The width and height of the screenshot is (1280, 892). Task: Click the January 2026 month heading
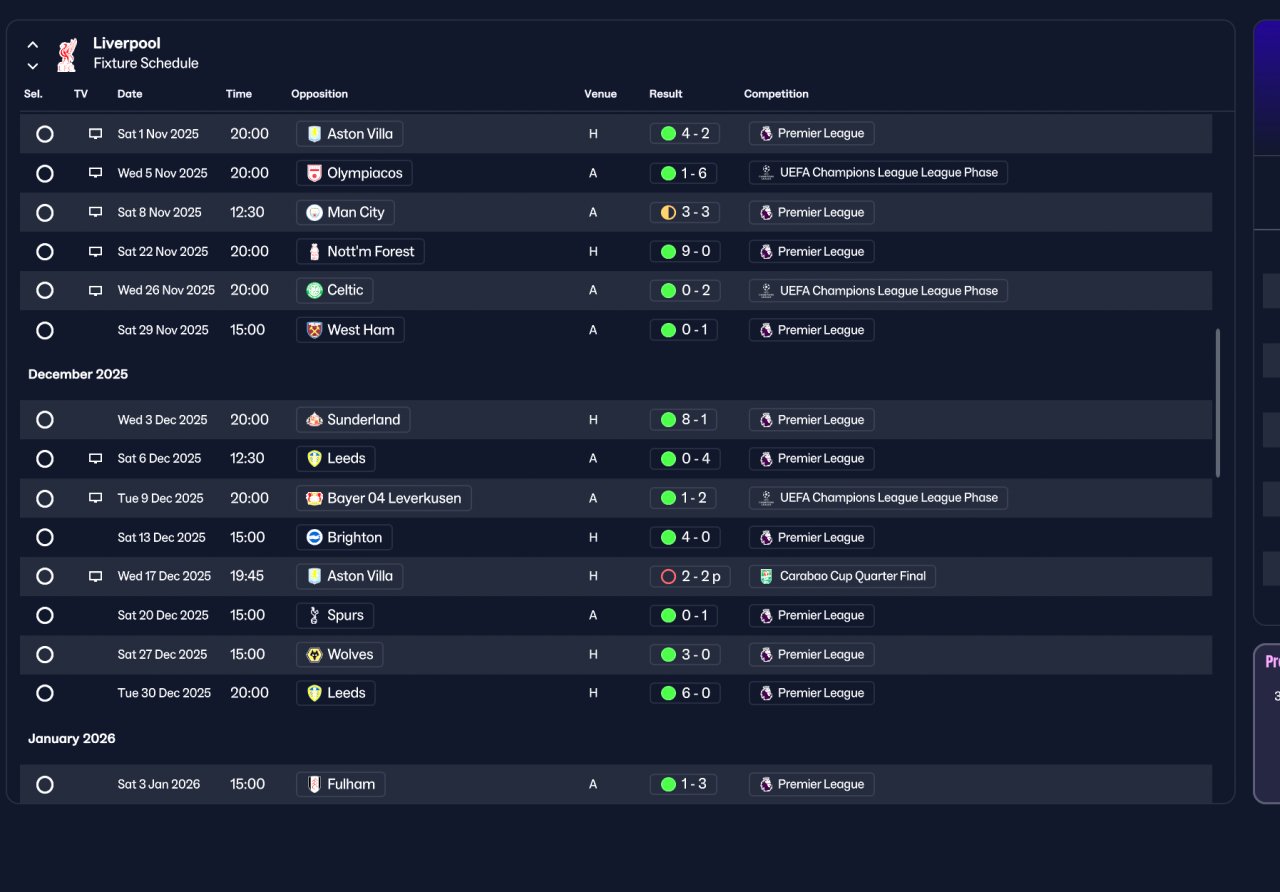tap(72, 739)
